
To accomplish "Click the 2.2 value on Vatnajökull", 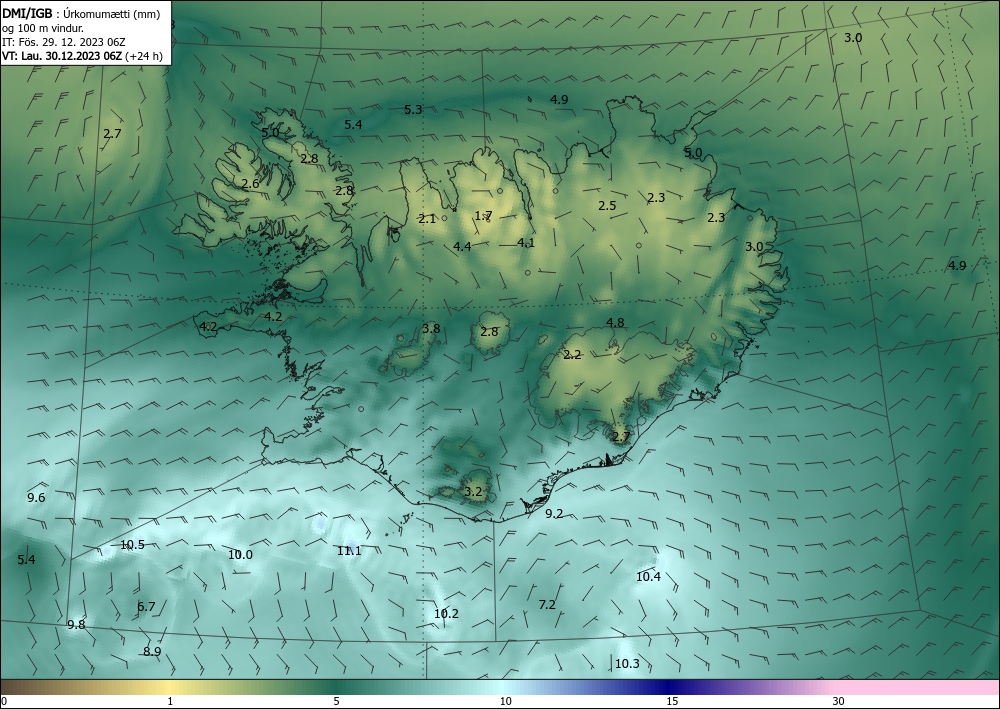I will [573, 354].
